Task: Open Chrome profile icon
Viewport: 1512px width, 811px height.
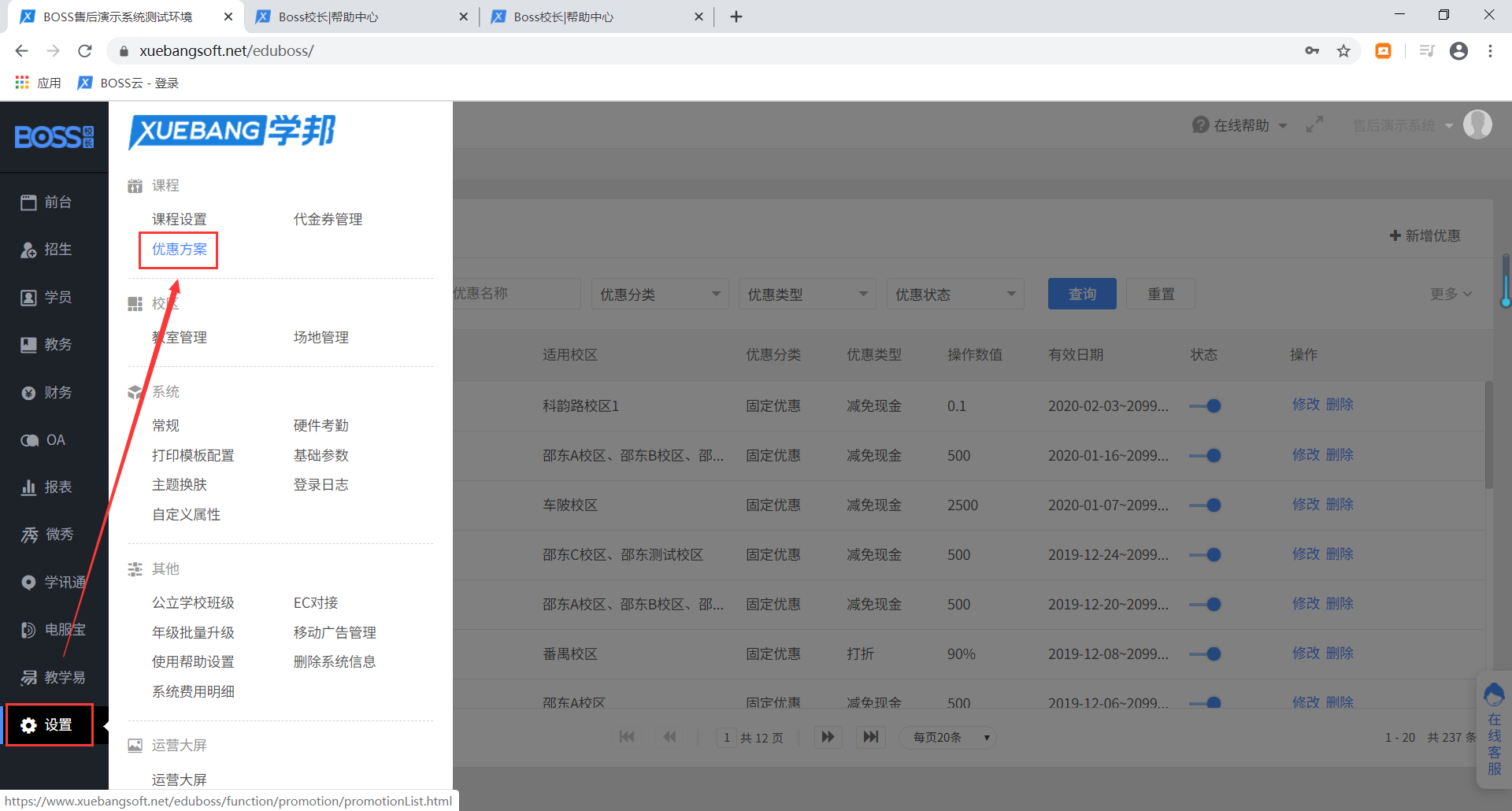Action: 1458,51
